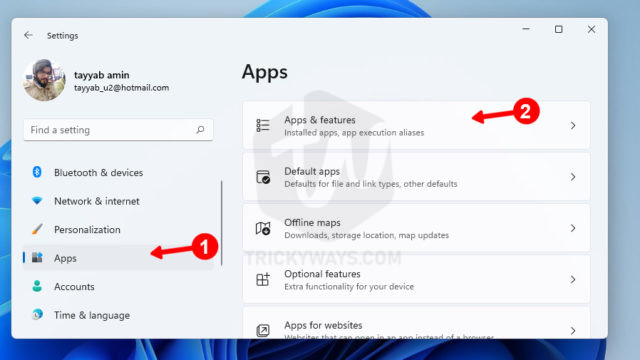Open Apps for websites

tap(416, 323)
